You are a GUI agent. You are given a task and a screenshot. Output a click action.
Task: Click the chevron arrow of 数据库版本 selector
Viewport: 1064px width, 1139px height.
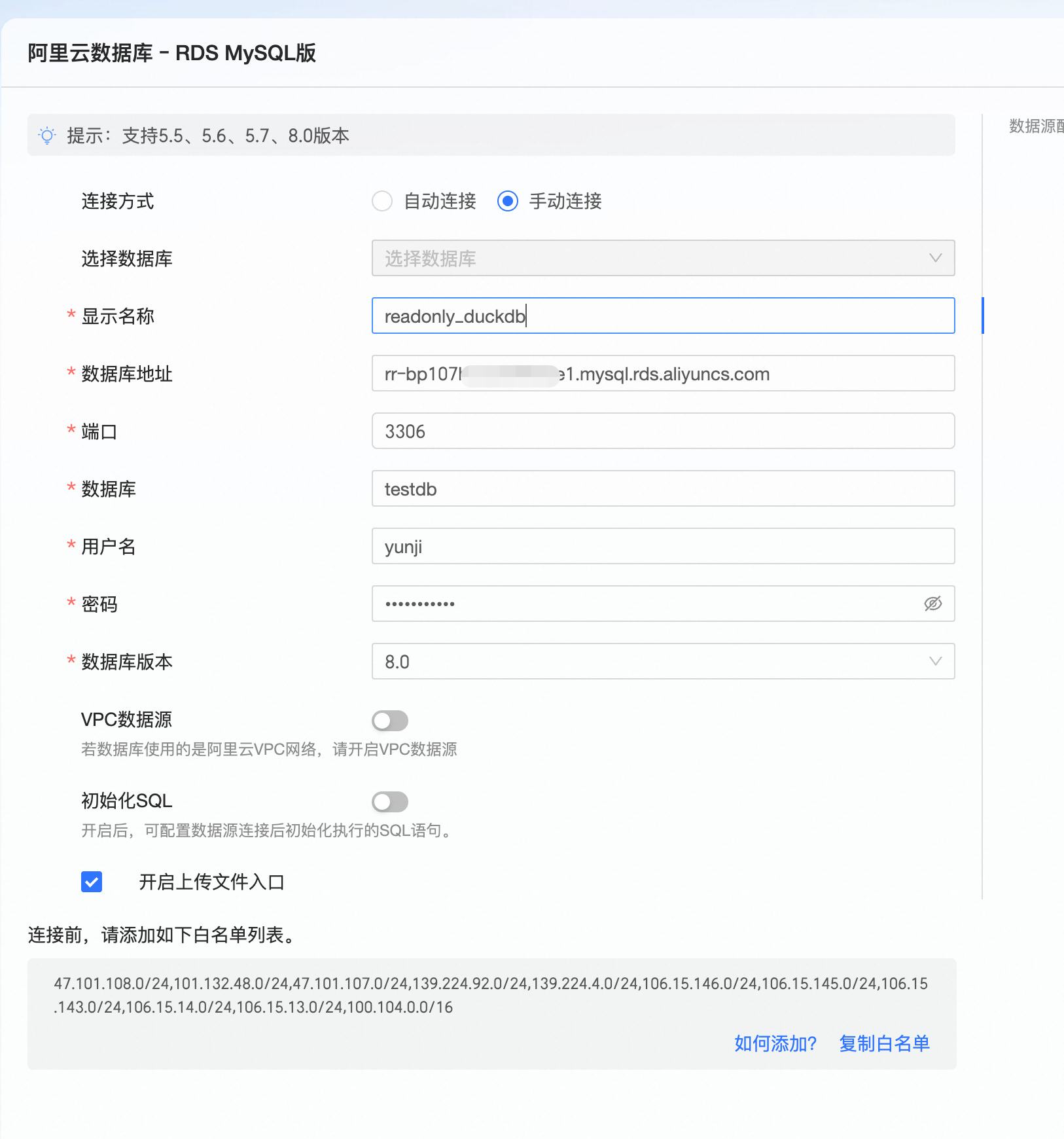tap(936, 661)
